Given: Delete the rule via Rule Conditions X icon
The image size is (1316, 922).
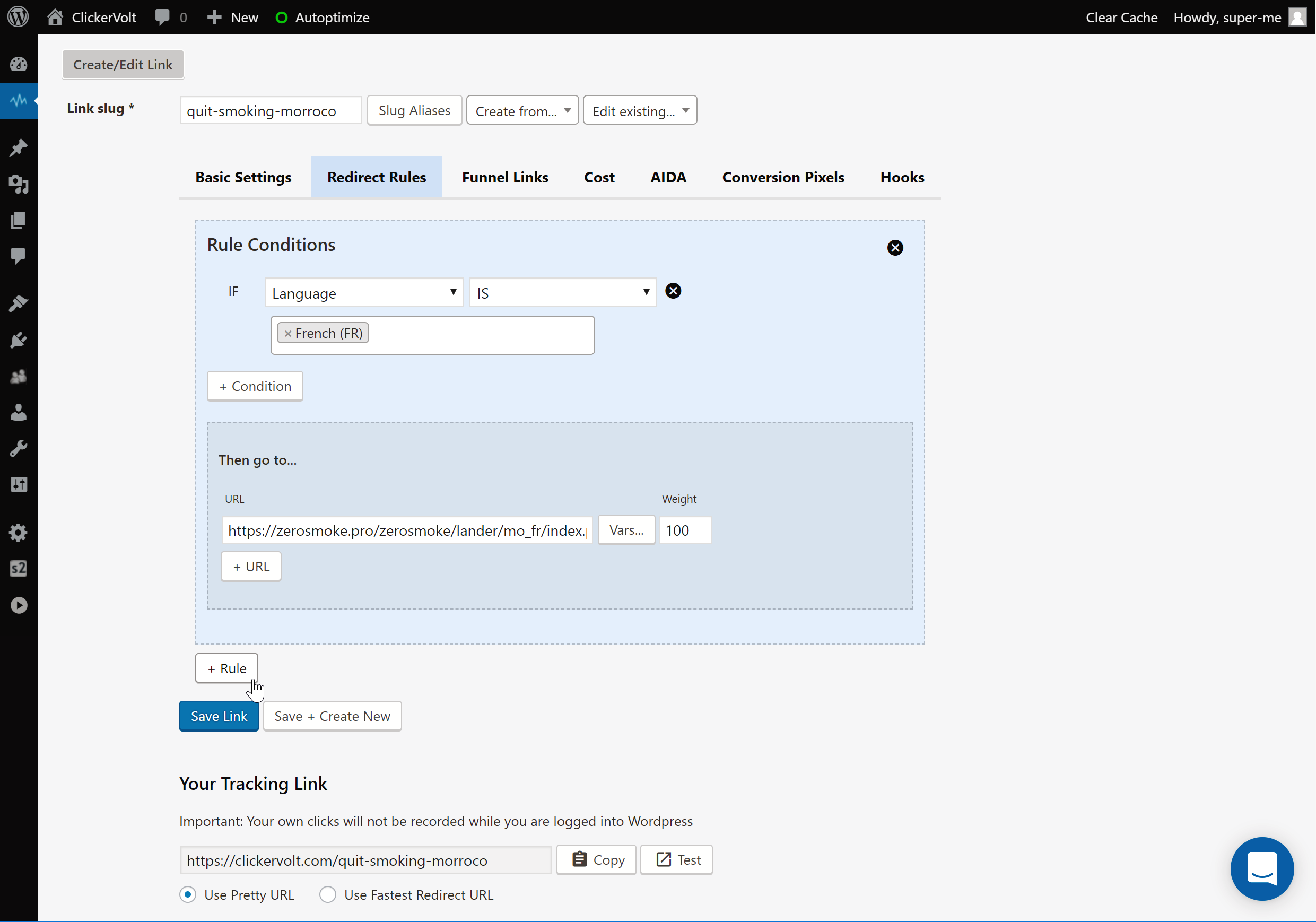Looking at the screenshot, I should [x=895, y=248].
